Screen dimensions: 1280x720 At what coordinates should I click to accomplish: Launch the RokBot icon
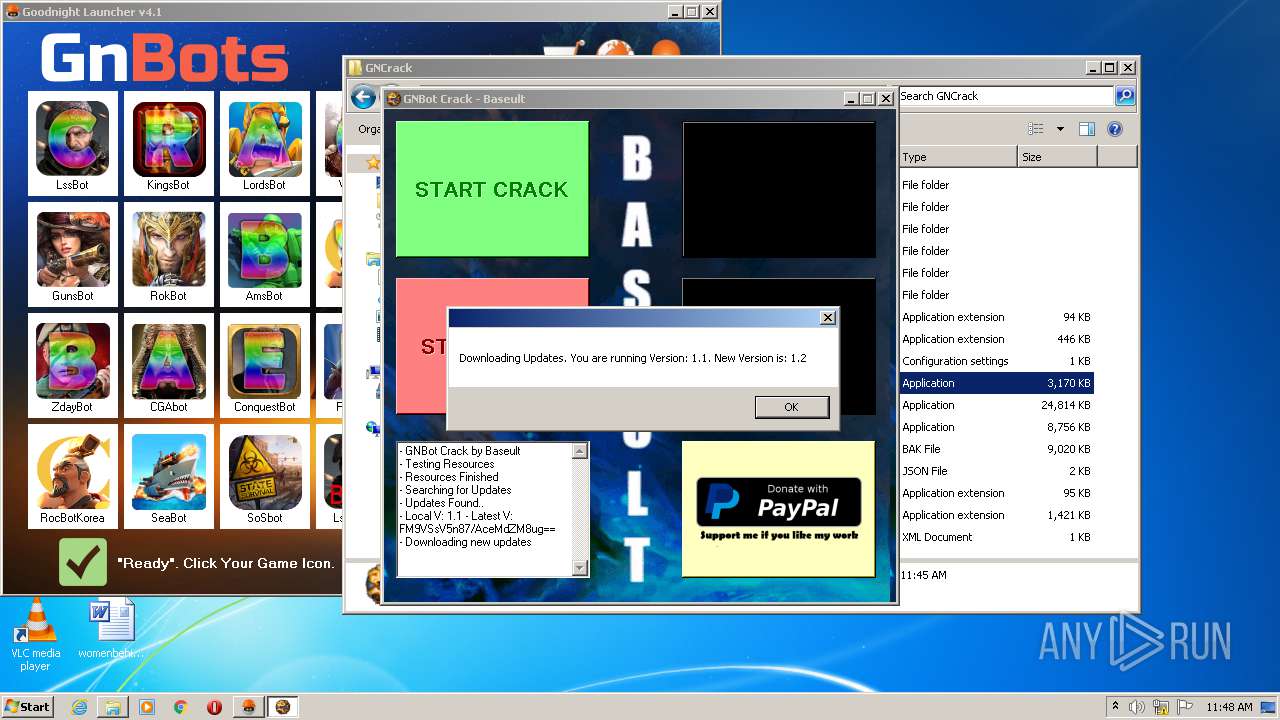point(168,253)
